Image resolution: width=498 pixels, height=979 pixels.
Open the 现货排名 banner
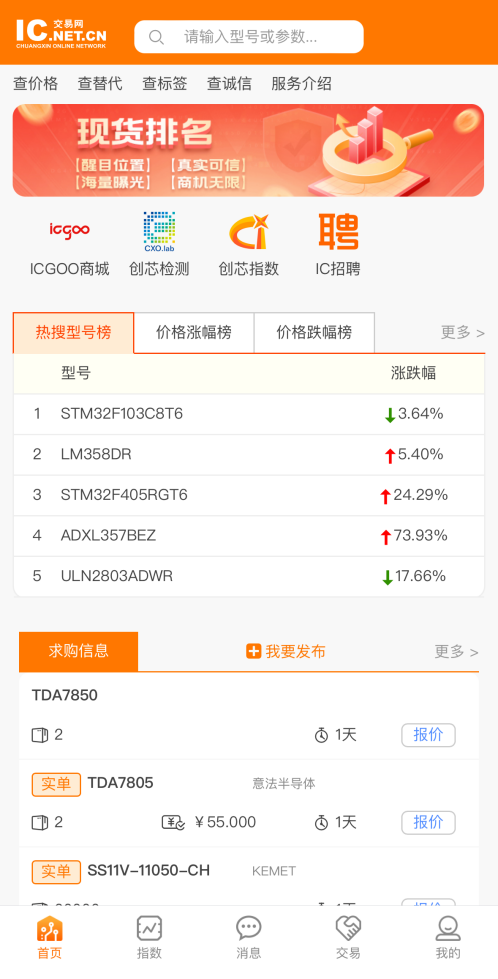pyautogui.click(x=248, y=150)
